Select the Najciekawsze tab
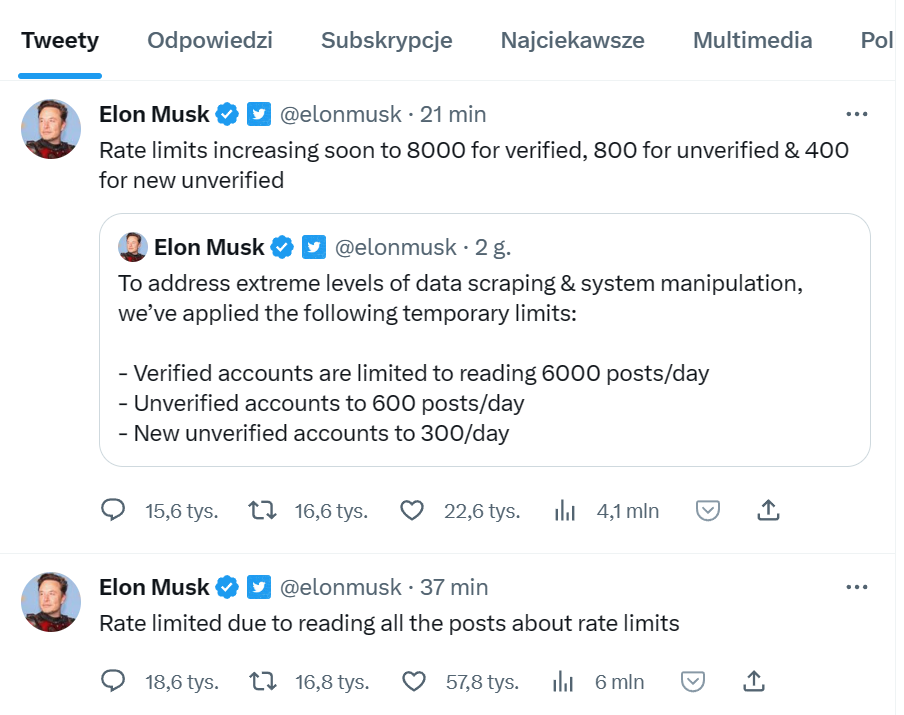 click(x=572, y=41)
